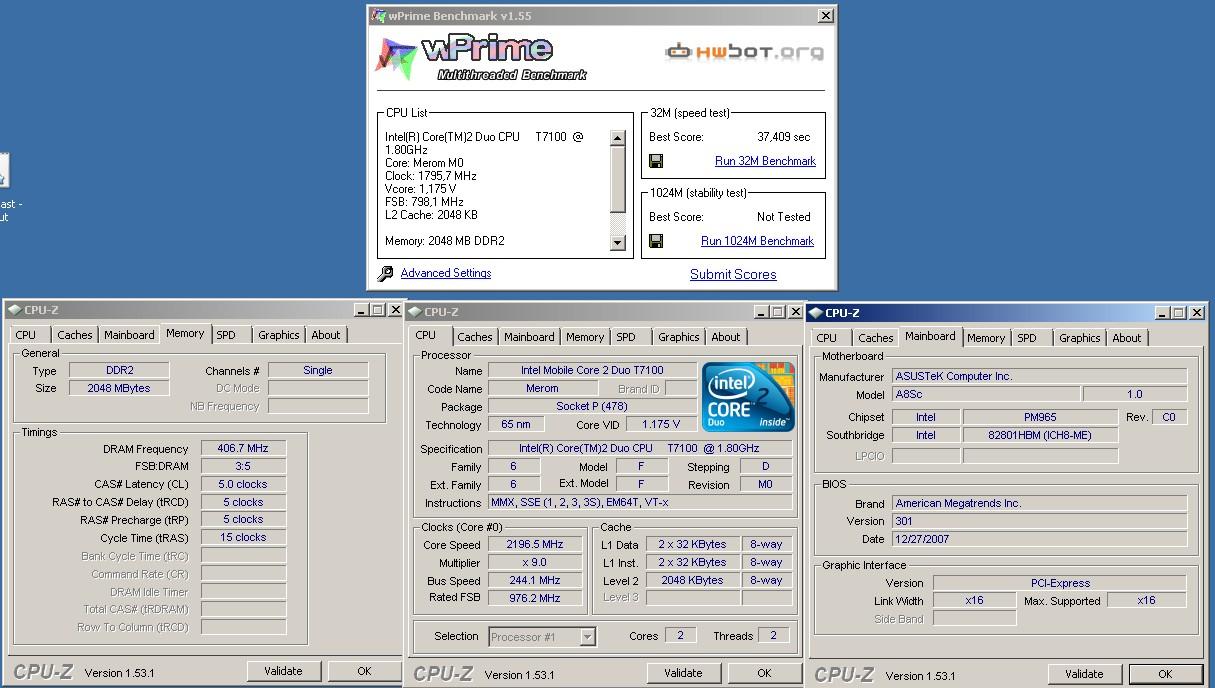The image size is (1215, 688).
Task: Run the 32M Benchmark
Action: click(x=765, y=161)
